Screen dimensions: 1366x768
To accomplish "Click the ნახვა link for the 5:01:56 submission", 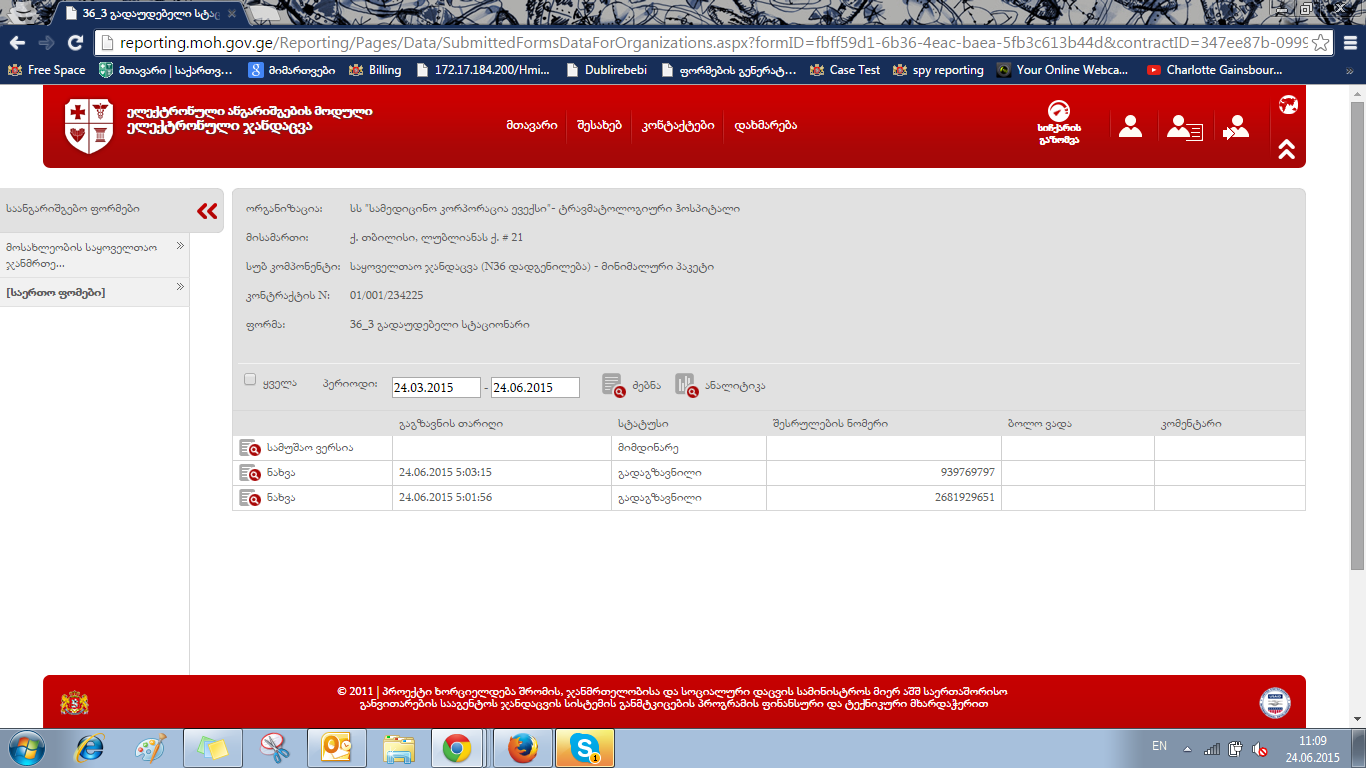I will tap(280, 497).
